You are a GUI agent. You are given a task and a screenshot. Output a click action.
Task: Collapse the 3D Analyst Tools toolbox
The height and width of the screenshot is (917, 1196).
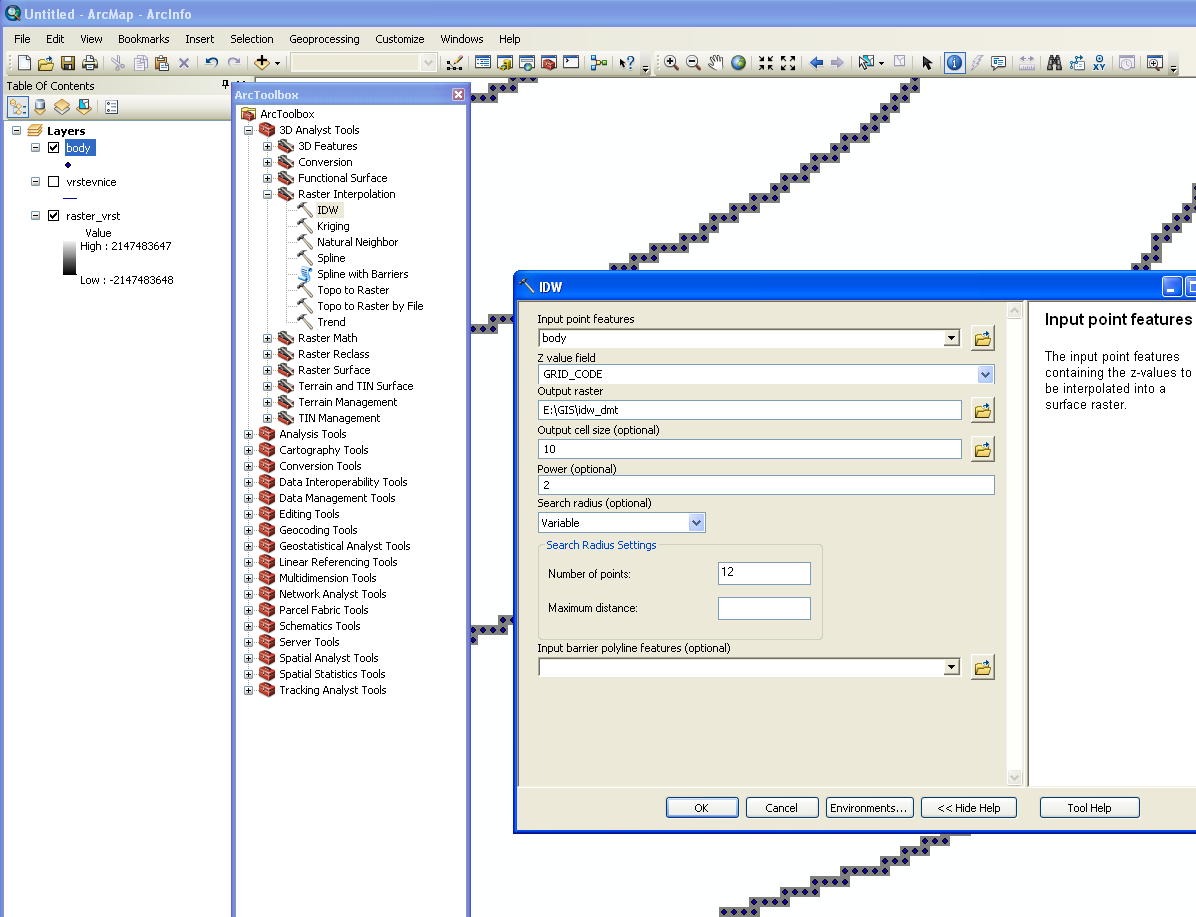[248, 130]
